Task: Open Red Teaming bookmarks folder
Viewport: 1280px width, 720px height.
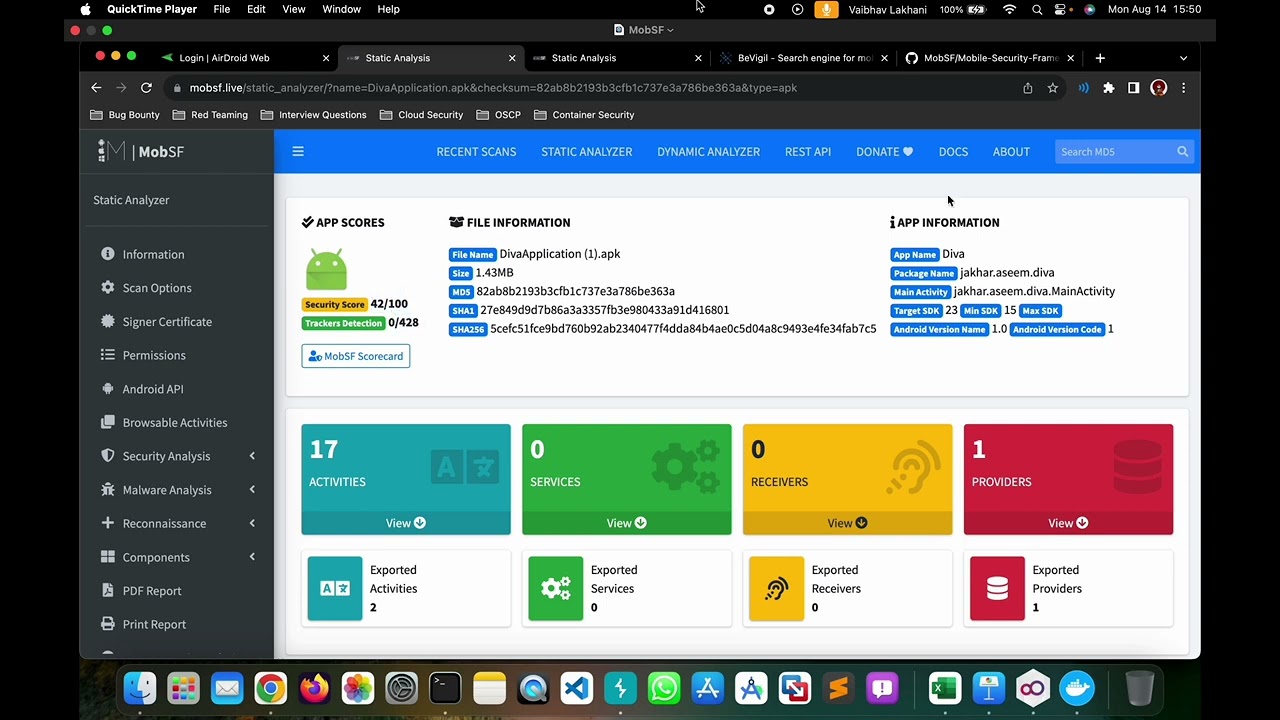Action: (x=211, y=115)
